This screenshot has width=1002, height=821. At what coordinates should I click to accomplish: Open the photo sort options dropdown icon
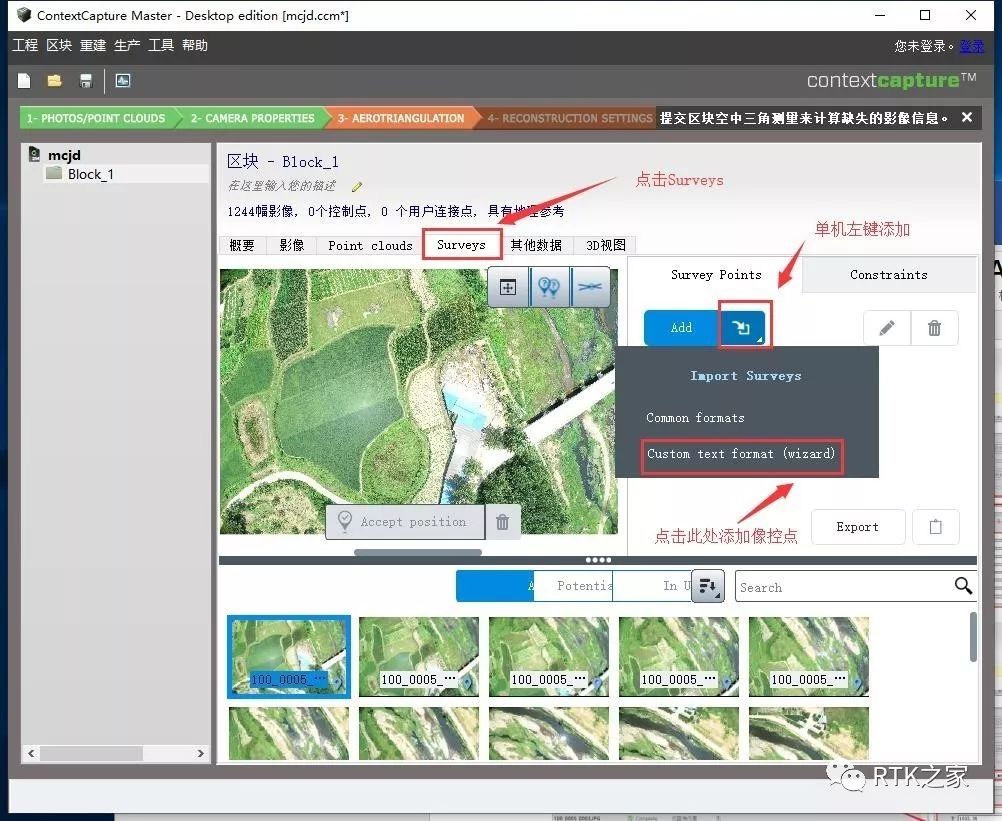708,586
